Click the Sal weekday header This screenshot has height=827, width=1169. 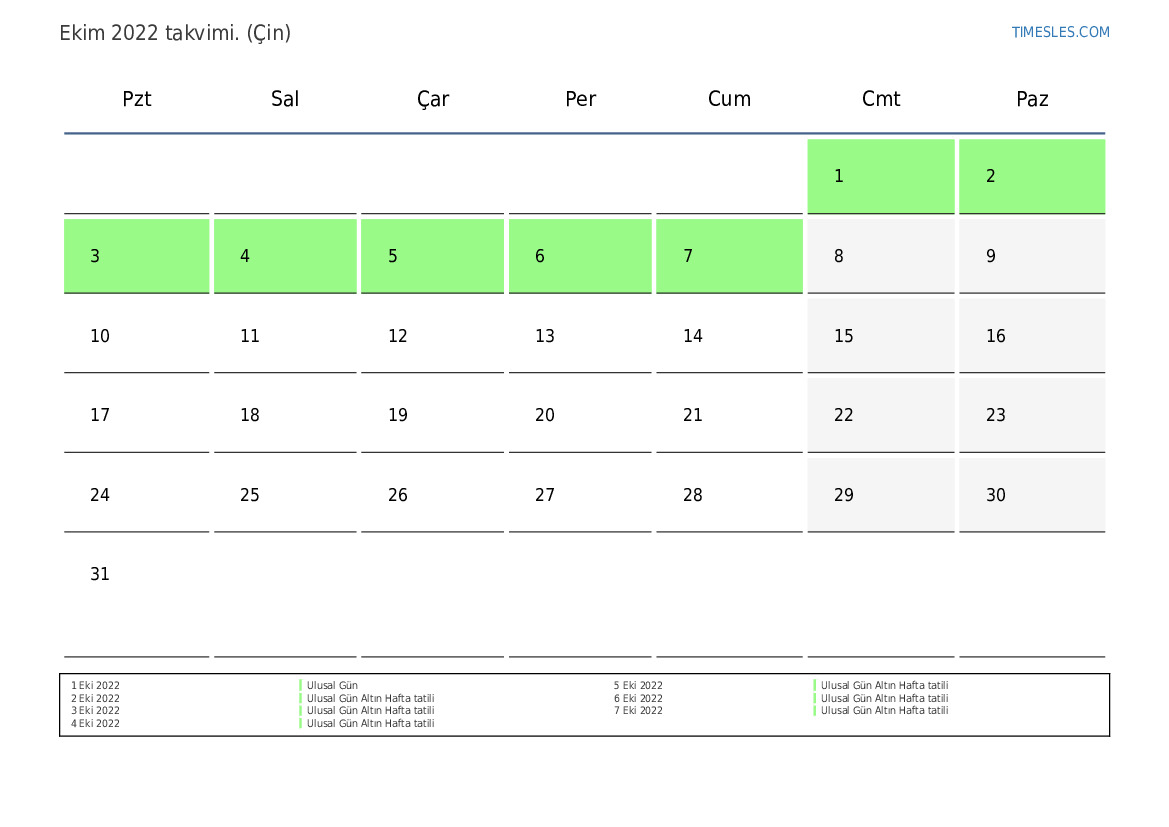(x=285, y=99)
